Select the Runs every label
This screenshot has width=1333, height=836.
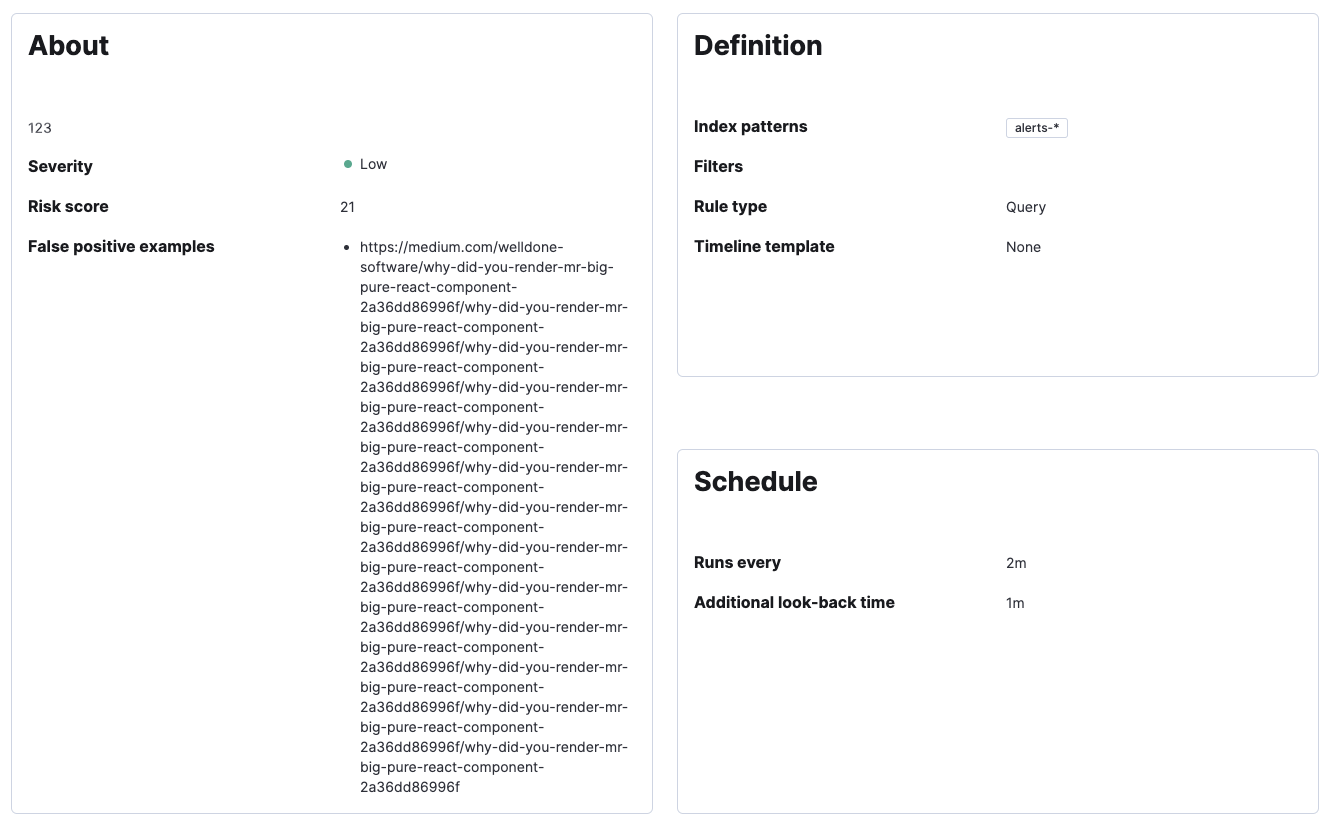pos(737,562)
